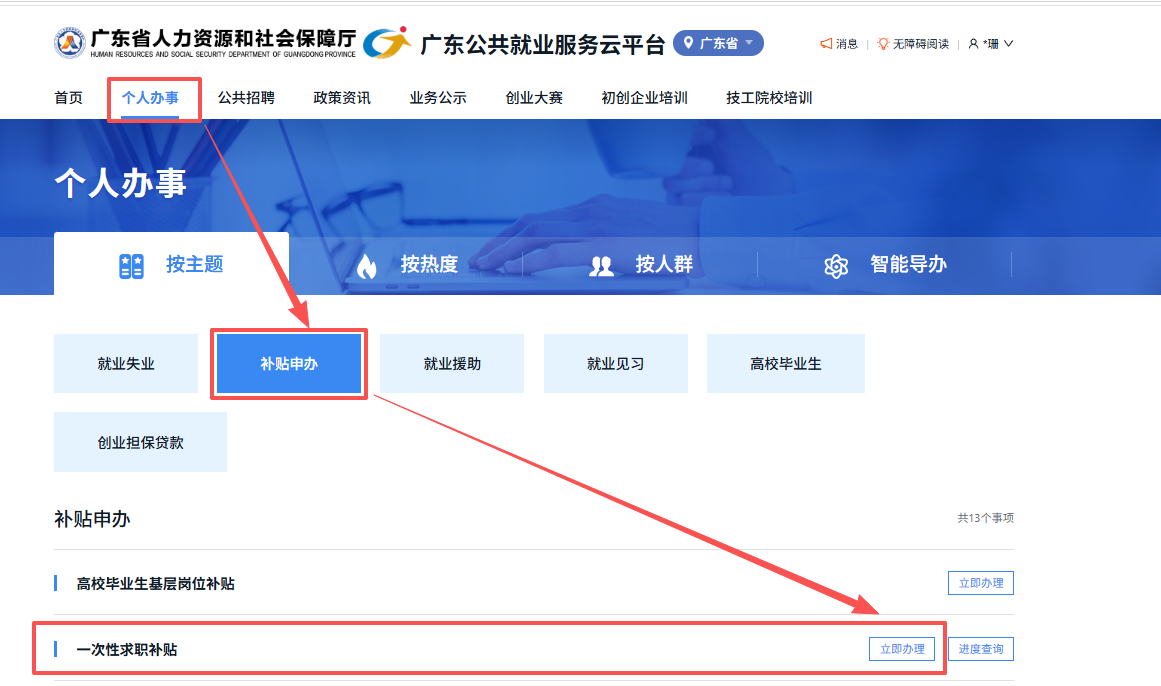Click 进度查询 for 一次性求职补贴
The height and width of the screenshot is (686, 1161).
click(980, 649)
